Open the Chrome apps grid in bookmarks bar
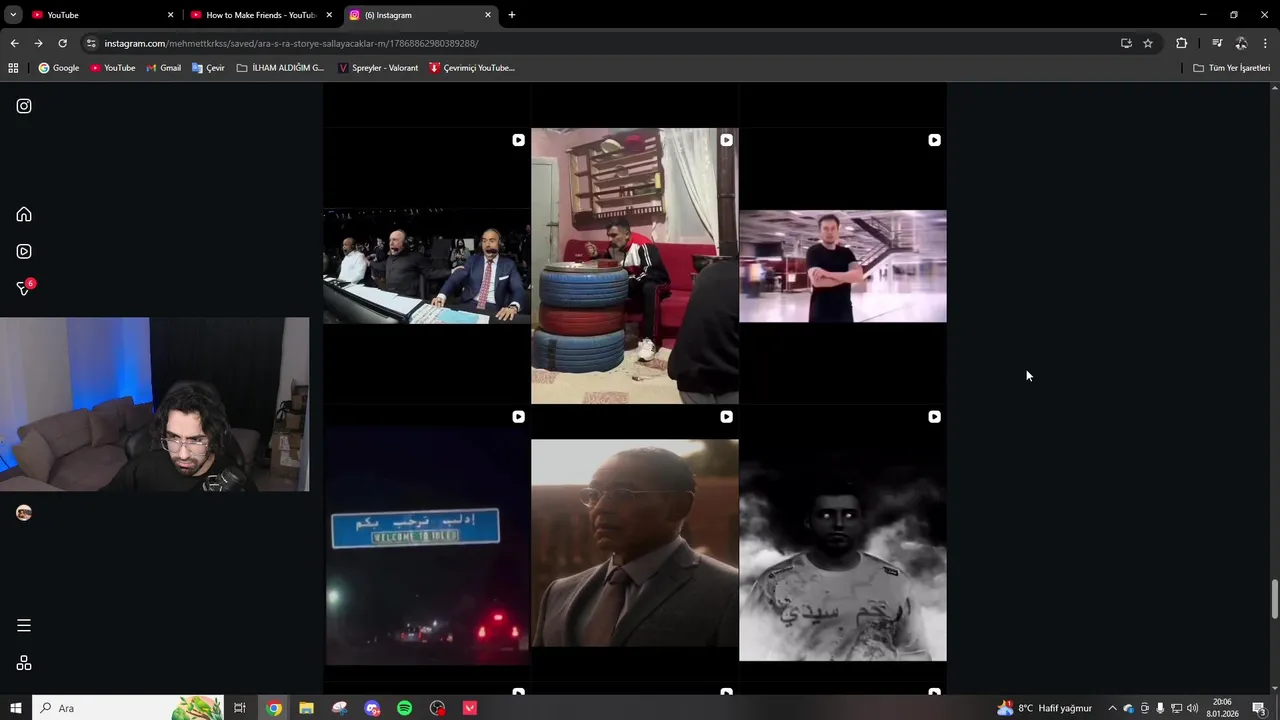 pos(13,68)
